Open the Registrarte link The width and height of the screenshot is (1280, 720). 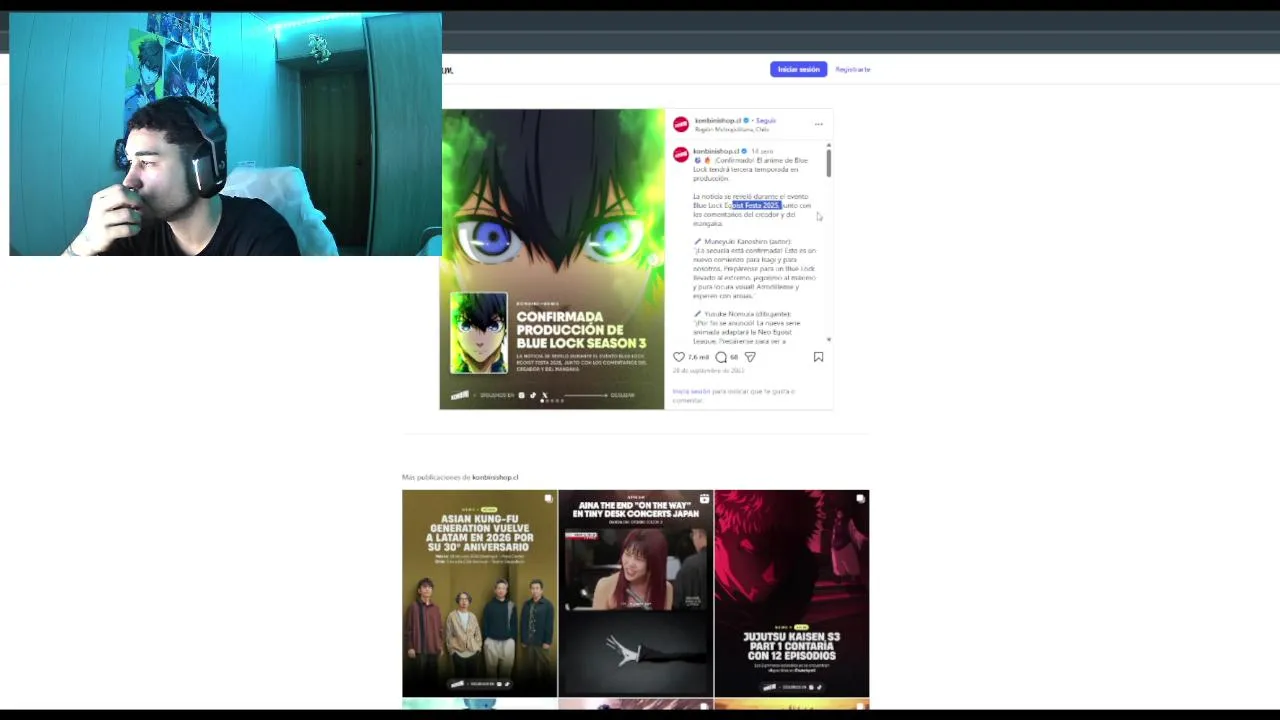pyautogui.click(x=853, y=69)
